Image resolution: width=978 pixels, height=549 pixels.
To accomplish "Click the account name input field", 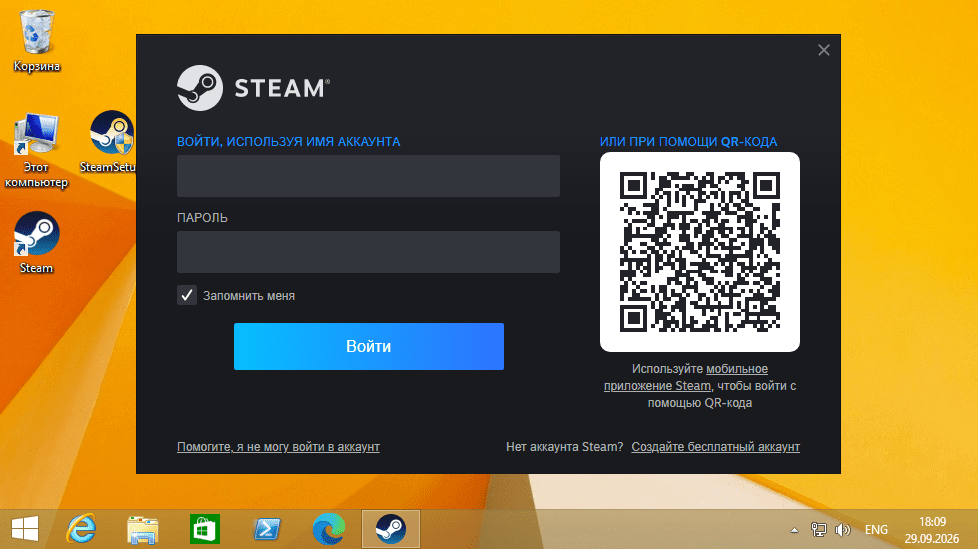I will pyautogui.click(x=368, y=176).
